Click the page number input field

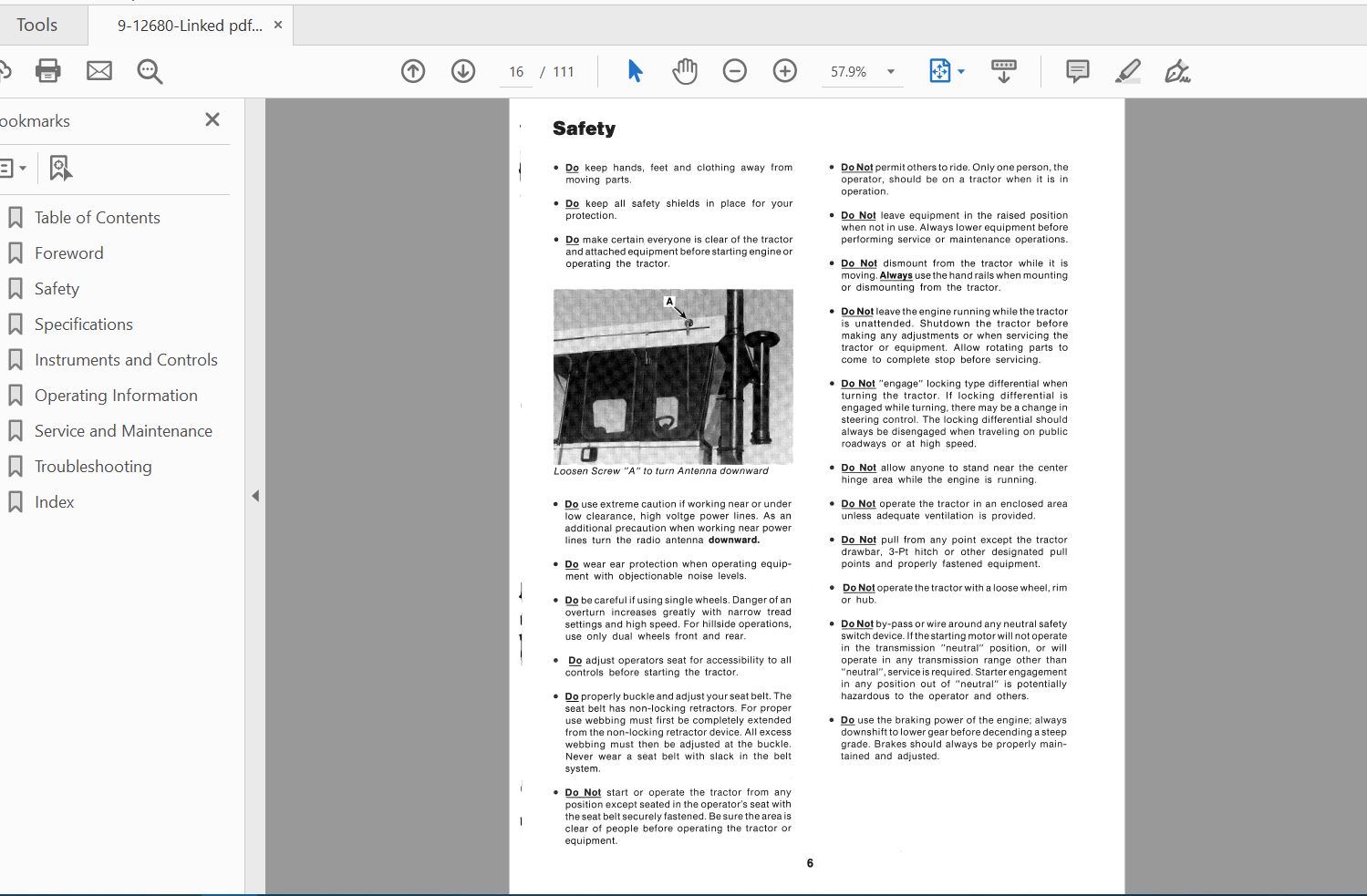[x=516, y=72]
